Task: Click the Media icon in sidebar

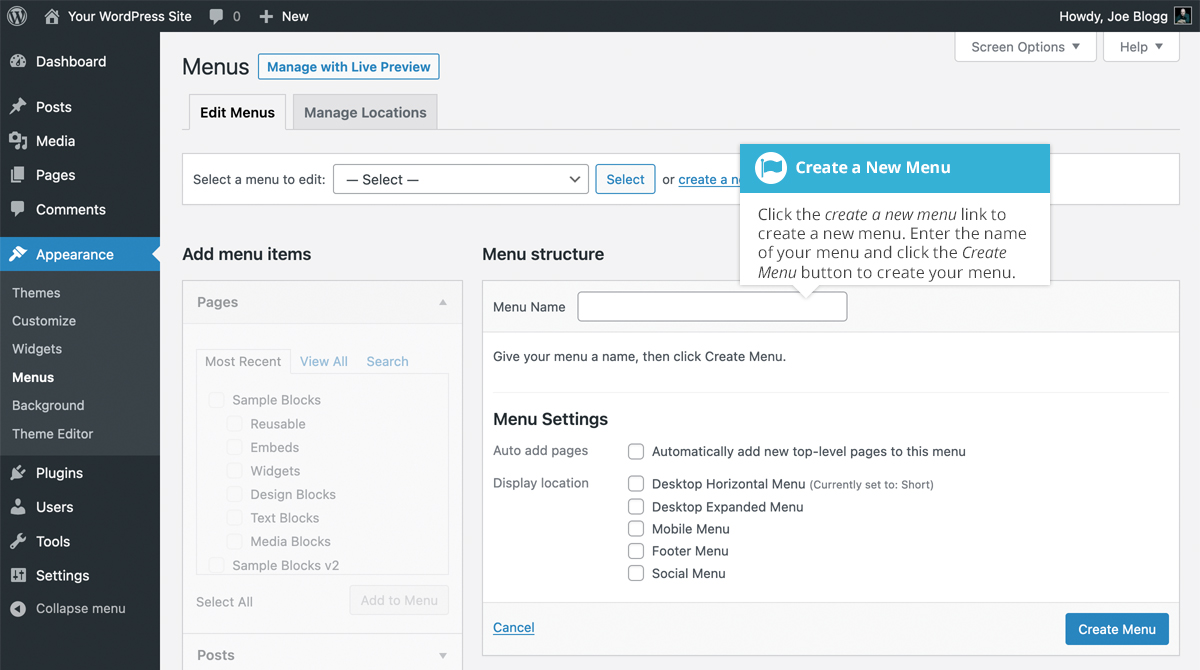Action: pyautogui.click(x=18, y=141)
